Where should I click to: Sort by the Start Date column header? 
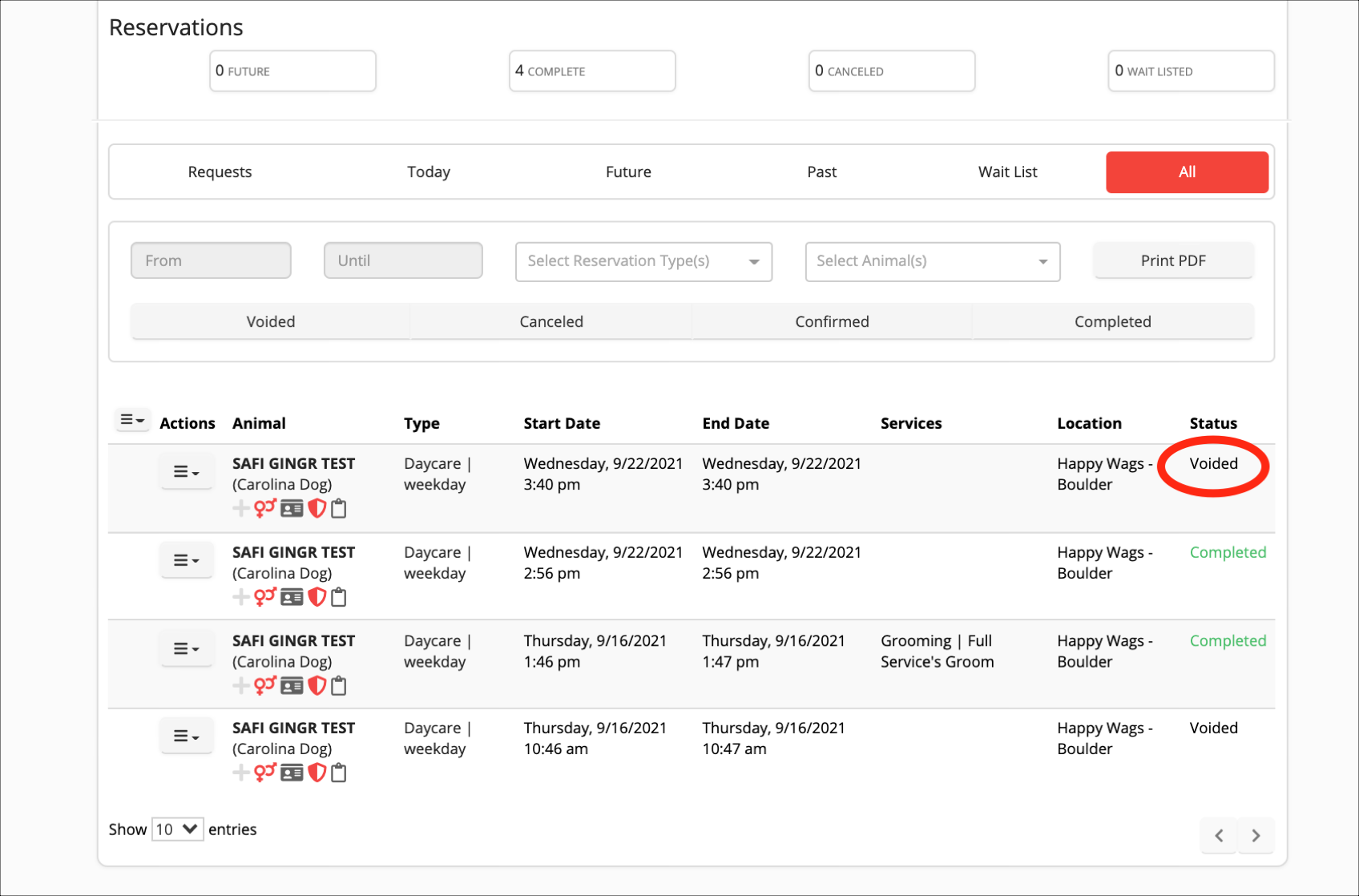pyautogui.click(x=562, y=423)
